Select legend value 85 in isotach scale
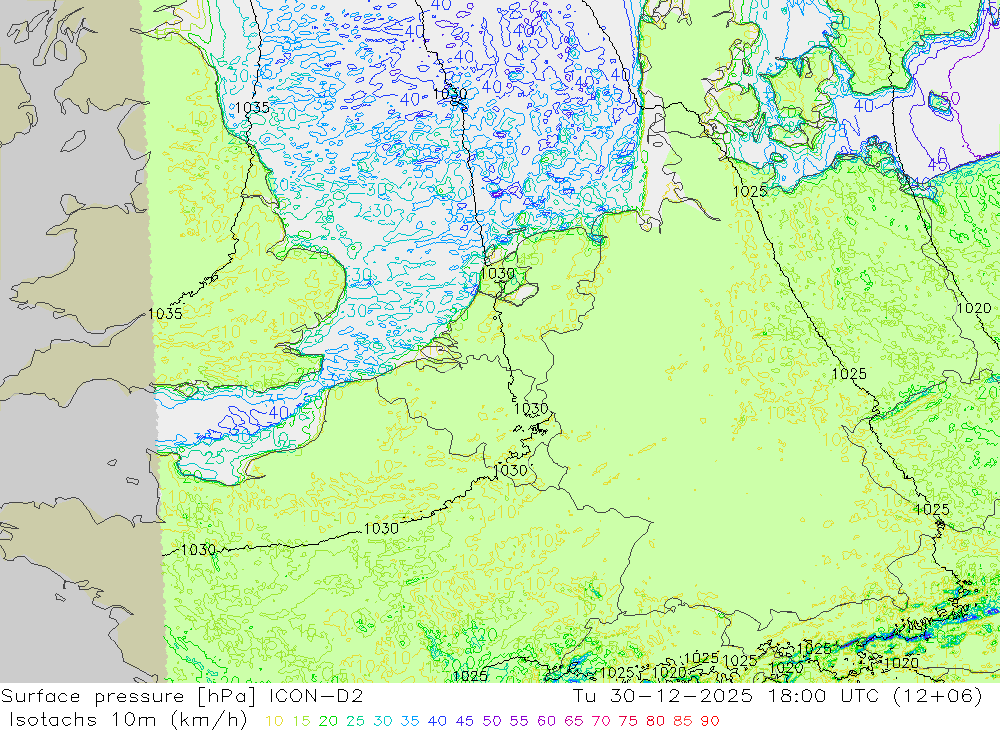The width and height of the screenshot is (1000, 733). (683, 721)
